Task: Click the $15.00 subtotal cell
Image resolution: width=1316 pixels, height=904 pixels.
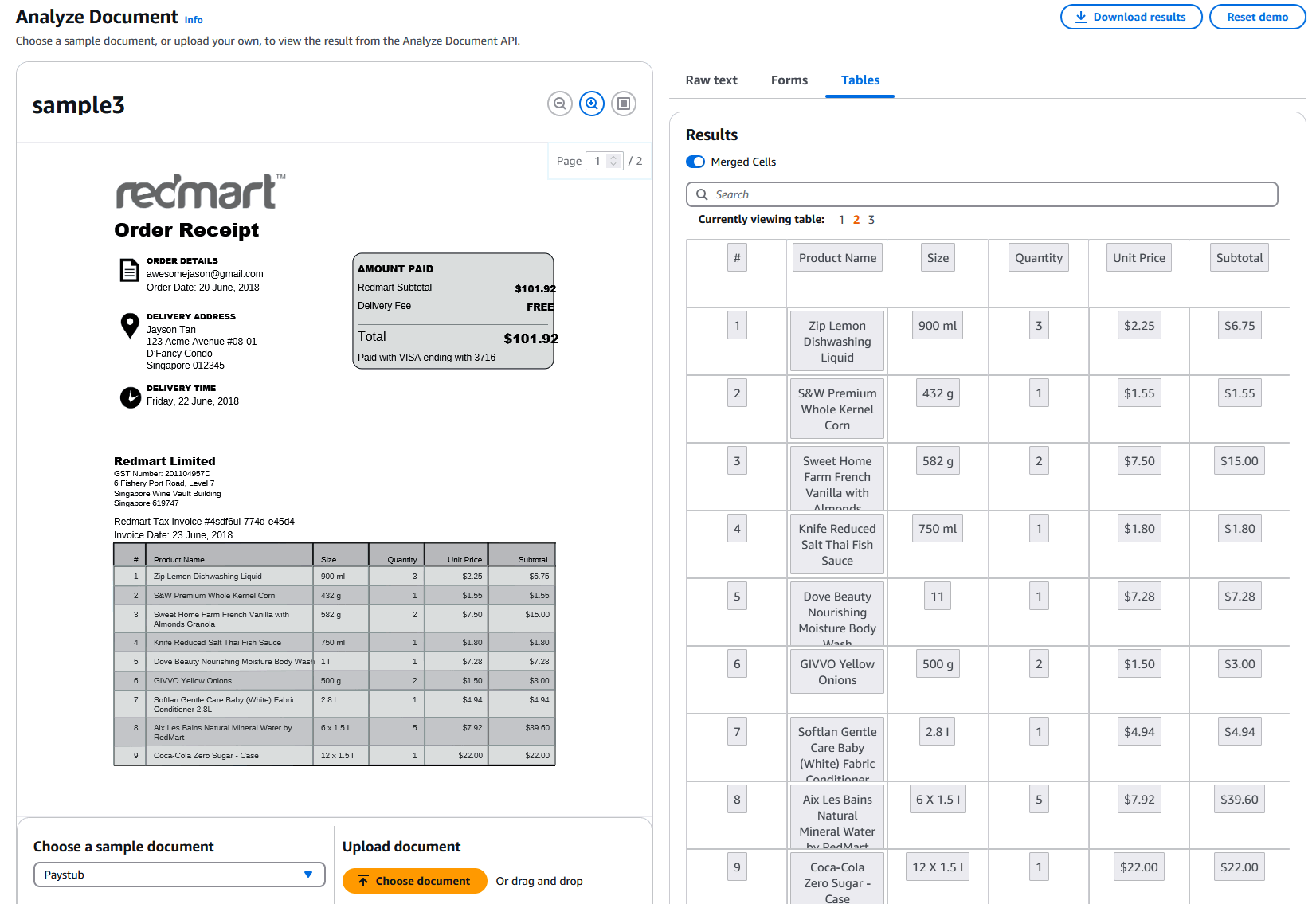Action: coord(1240,460)
